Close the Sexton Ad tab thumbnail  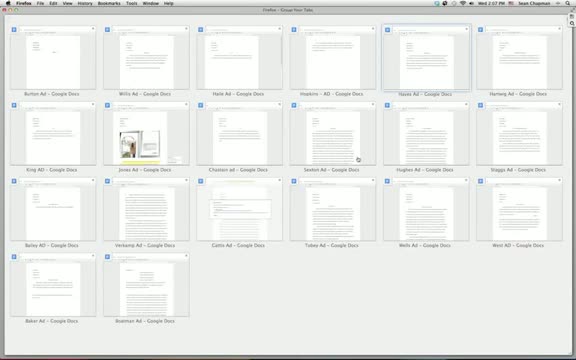tap(373, 105)
